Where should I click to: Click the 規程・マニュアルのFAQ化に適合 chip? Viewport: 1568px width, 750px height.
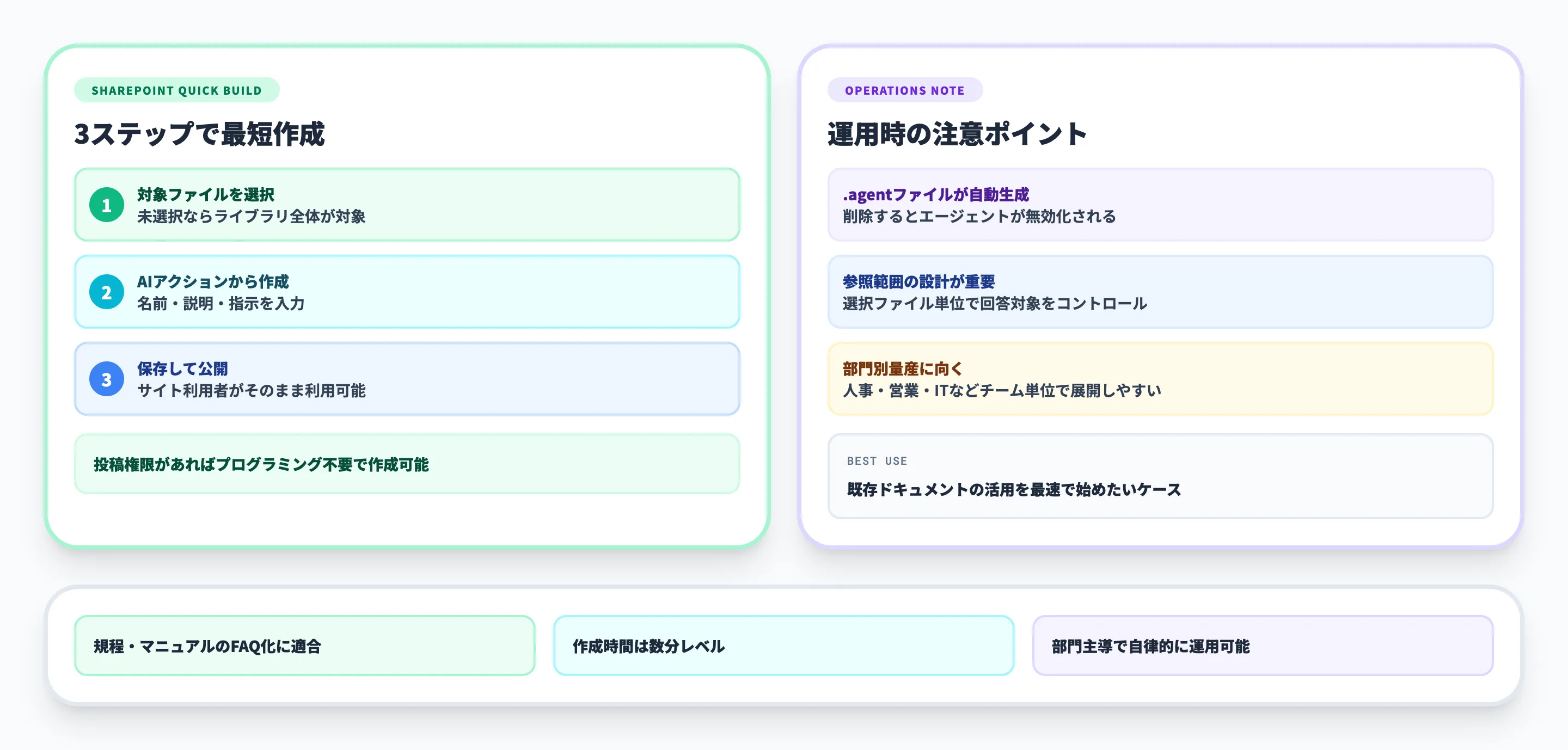tap(304, 647)
